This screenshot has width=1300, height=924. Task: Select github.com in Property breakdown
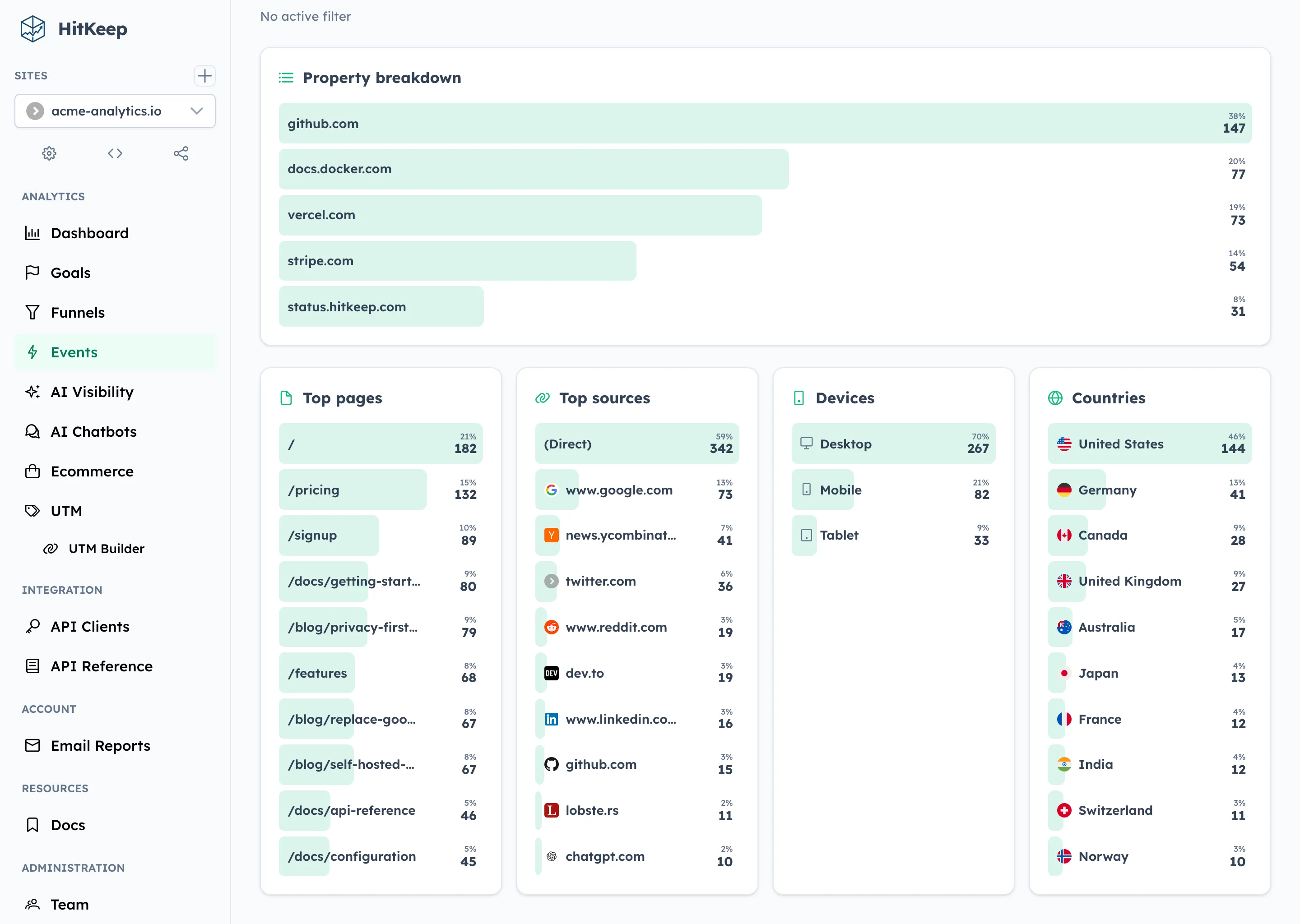click(x=626, y=123)
